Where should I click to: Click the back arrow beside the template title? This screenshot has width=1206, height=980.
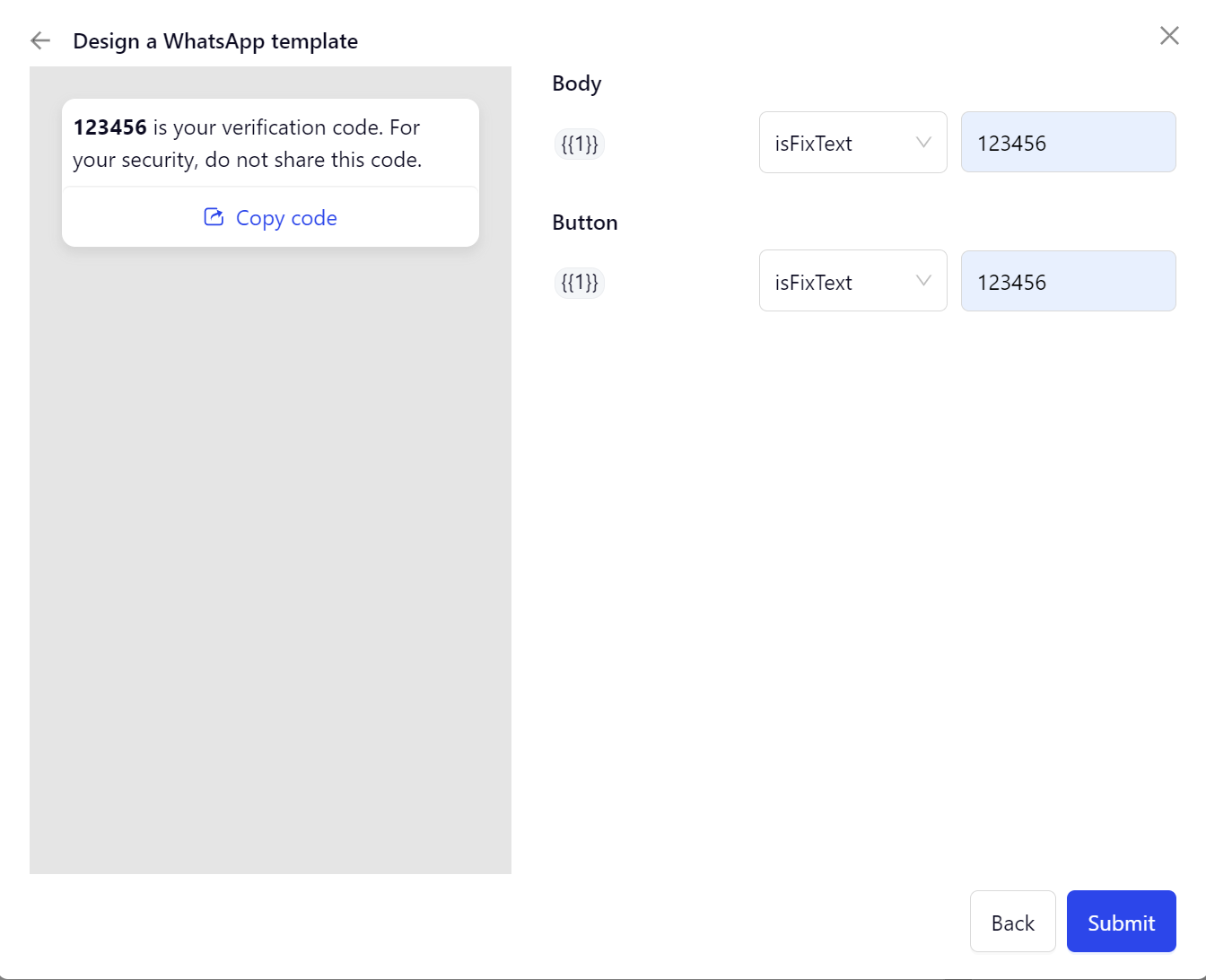tap(40, 40)
